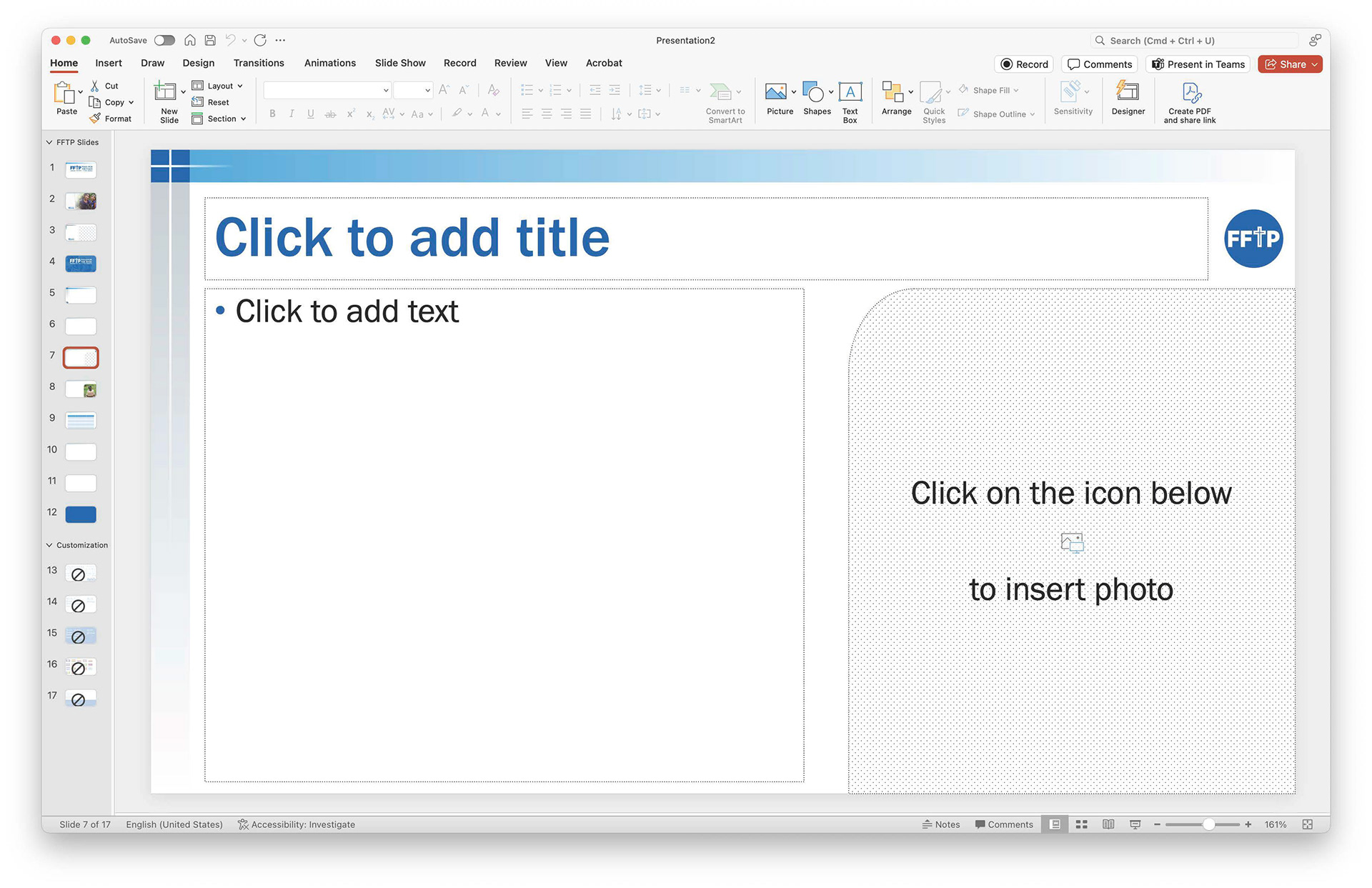This screenshot has height=888, width=1372.
Task: Click the Save icon in title bar
Action: 210,41
